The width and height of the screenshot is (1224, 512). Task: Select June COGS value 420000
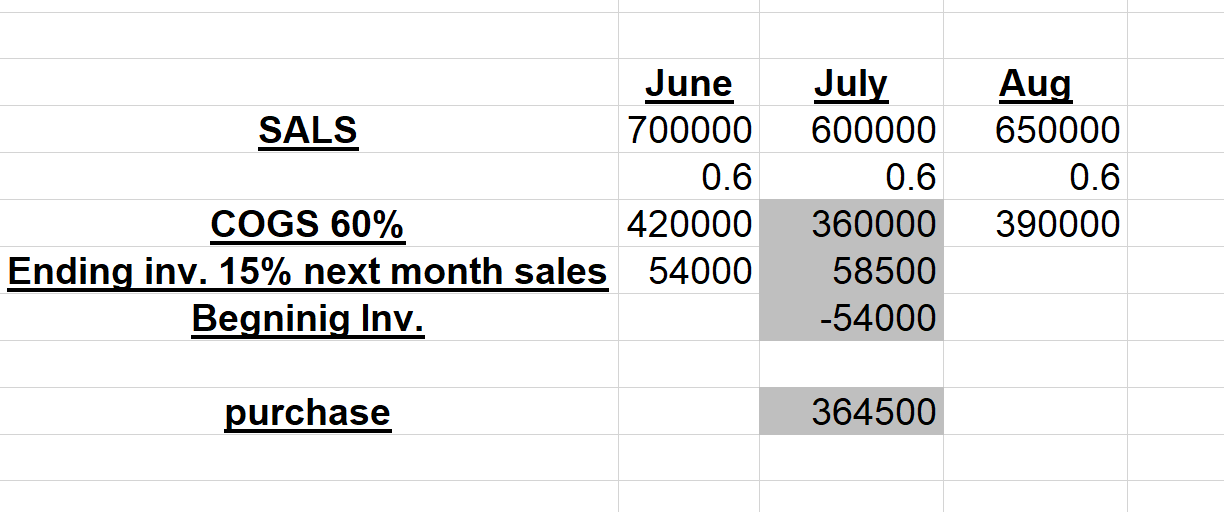(x=689, y=224)
